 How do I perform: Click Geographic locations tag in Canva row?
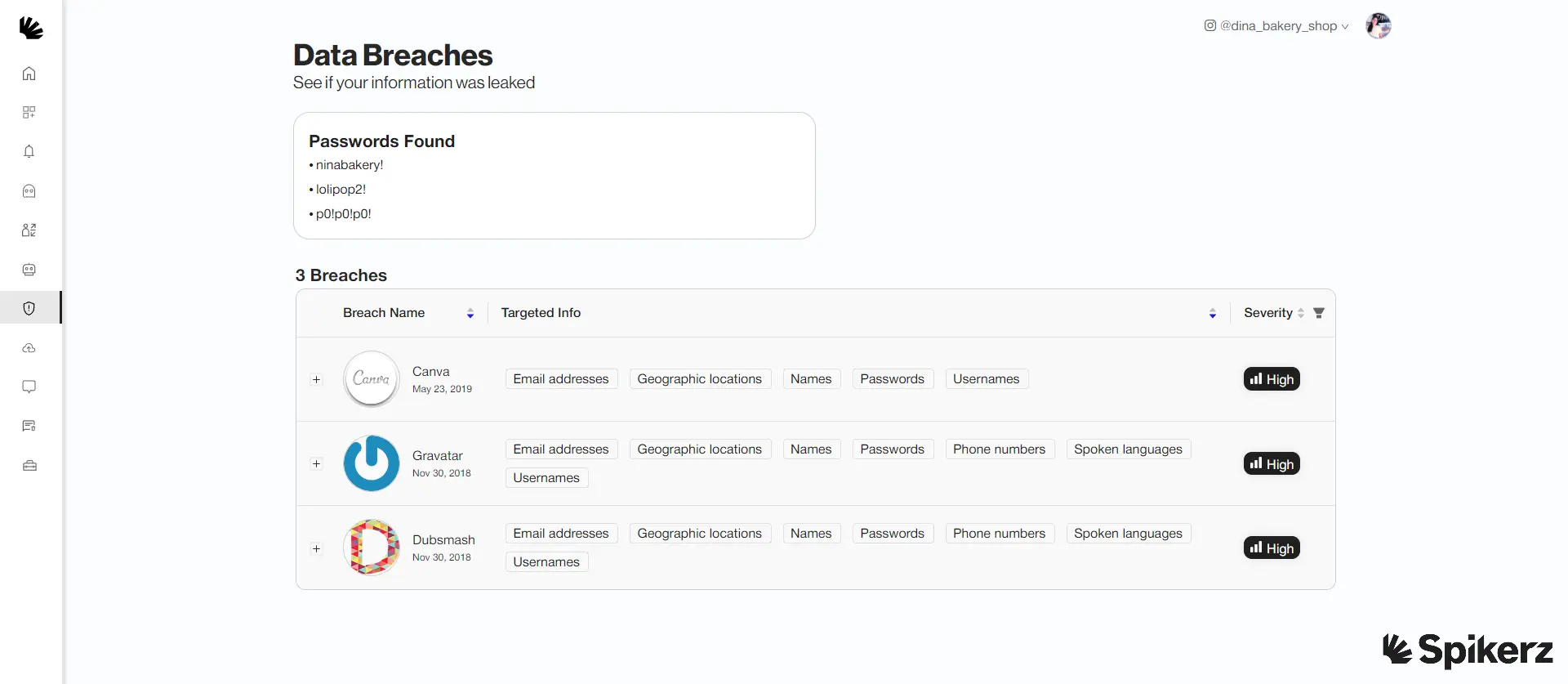pos(700,379)
